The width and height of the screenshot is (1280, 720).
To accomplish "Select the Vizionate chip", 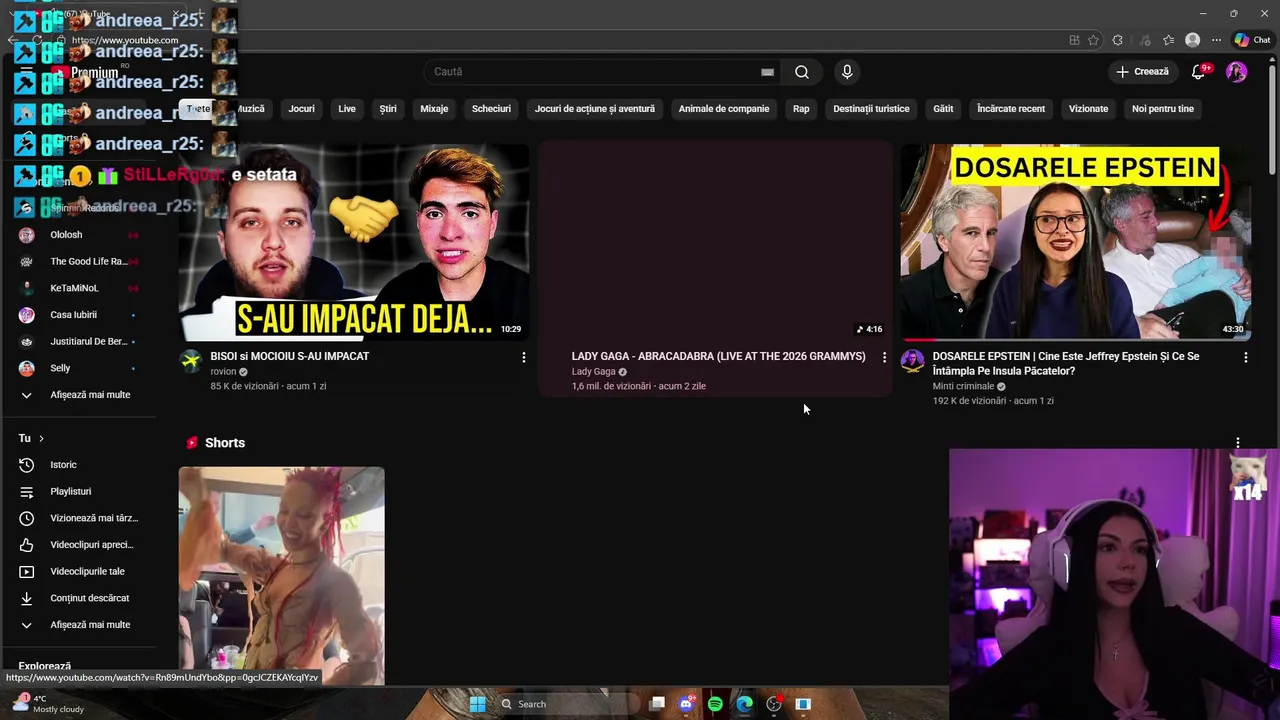I will [1088, 109].
